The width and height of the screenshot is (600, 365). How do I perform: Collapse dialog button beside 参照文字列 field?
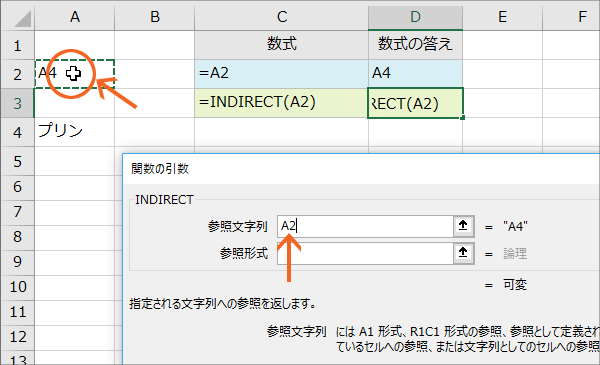[463, 226]
